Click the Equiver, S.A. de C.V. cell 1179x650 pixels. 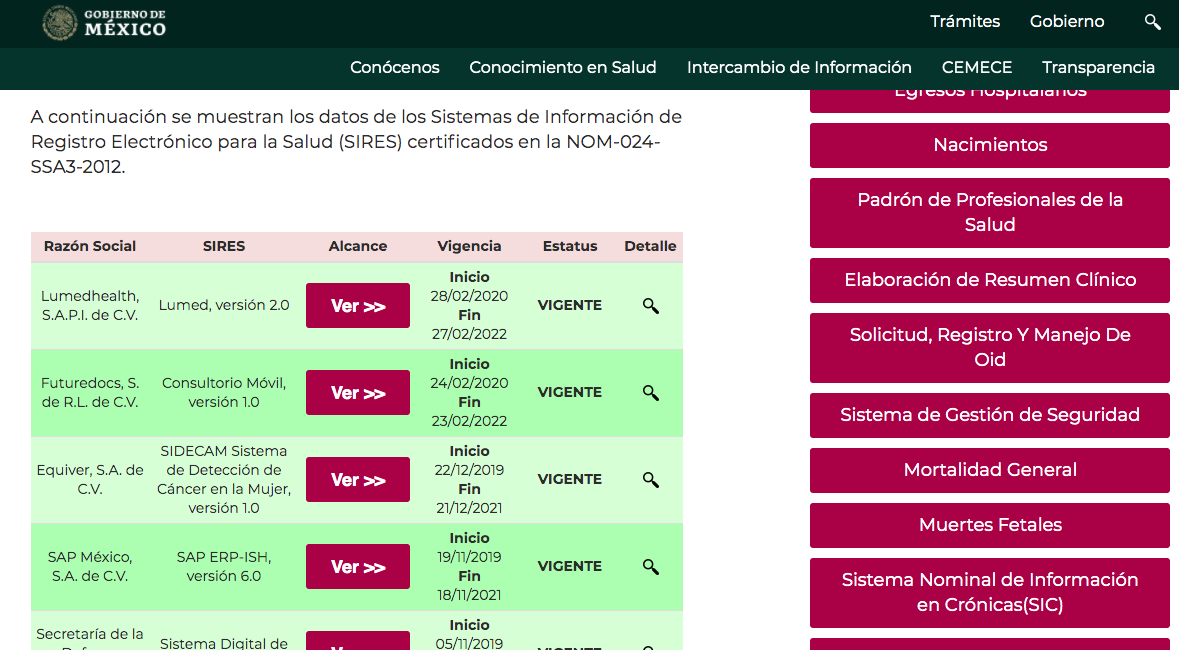point(89,479)
